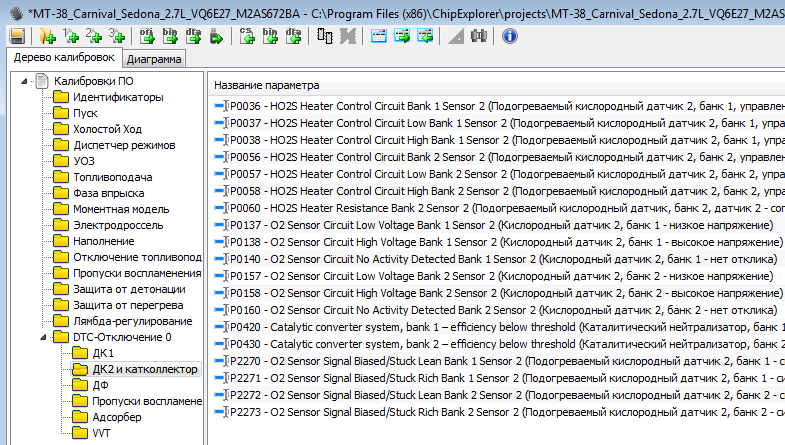Click the open project folder icon

47,36
